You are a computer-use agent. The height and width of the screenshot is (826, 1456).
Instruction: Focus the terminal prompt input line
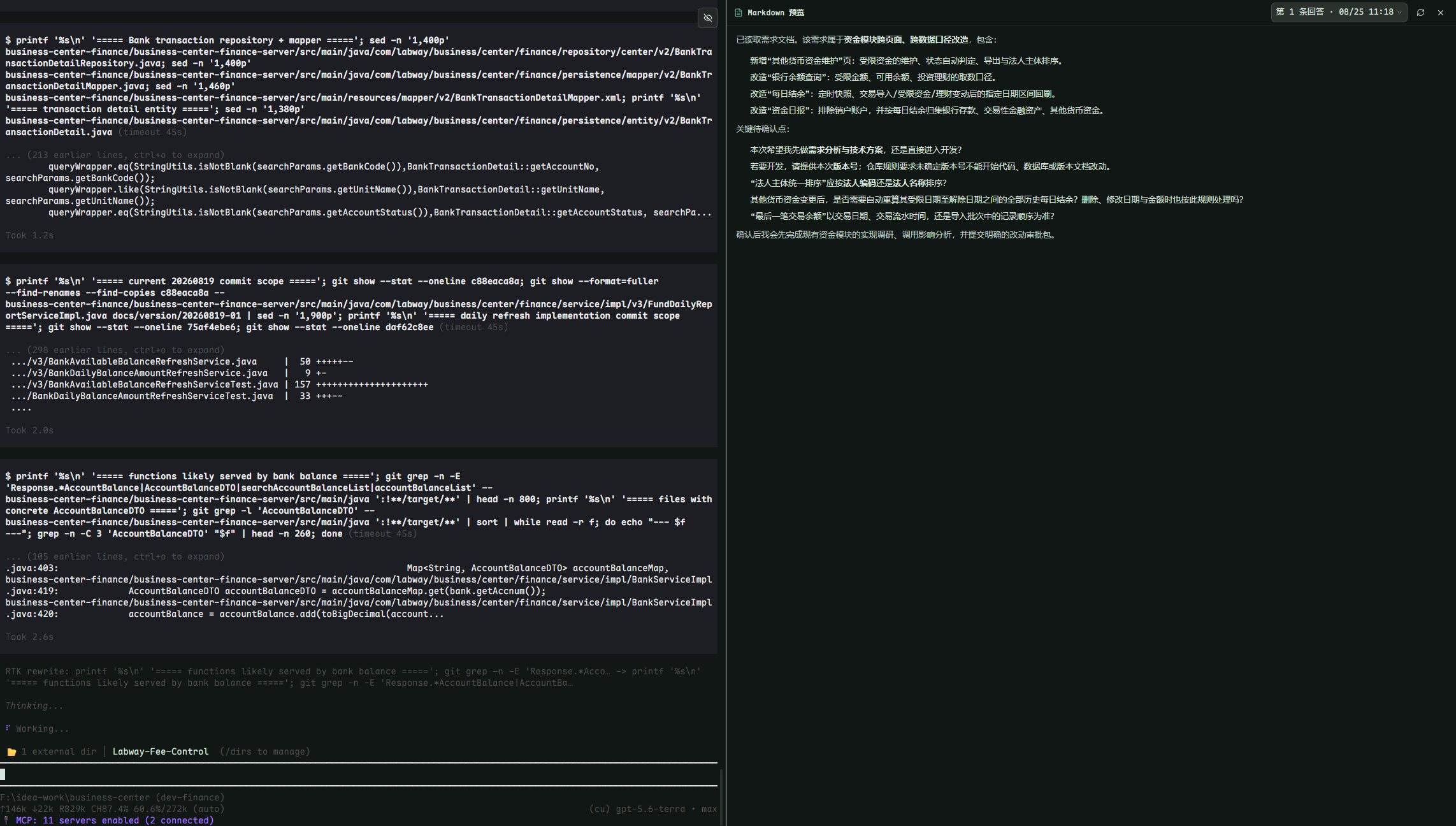[359, 774]
